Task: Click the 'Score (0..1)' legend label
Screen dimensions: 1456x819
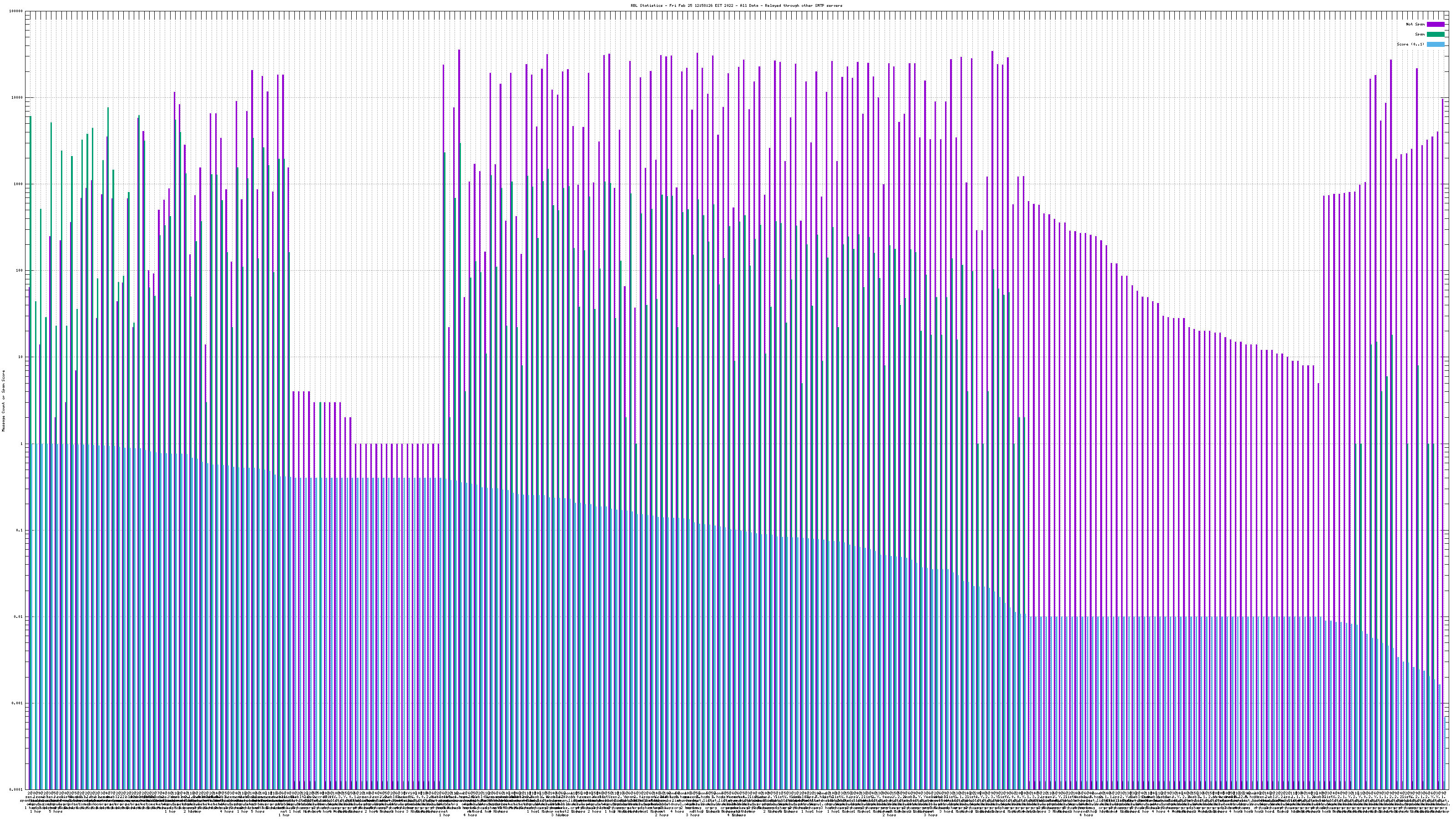Action: [x=1410, y=44]
